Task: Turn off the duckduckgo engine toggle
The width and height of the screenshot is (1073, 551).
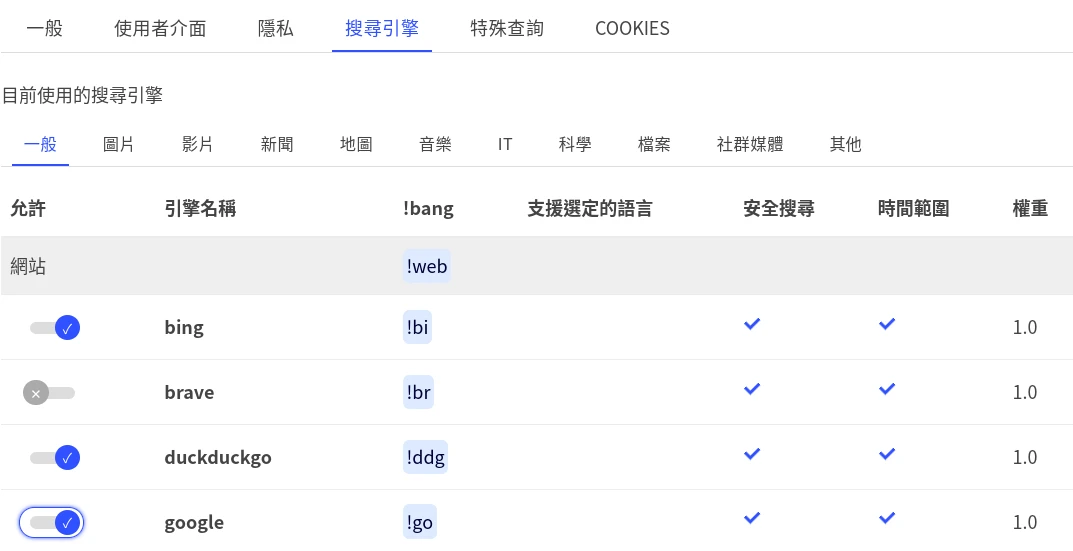Action: [55, 458]
